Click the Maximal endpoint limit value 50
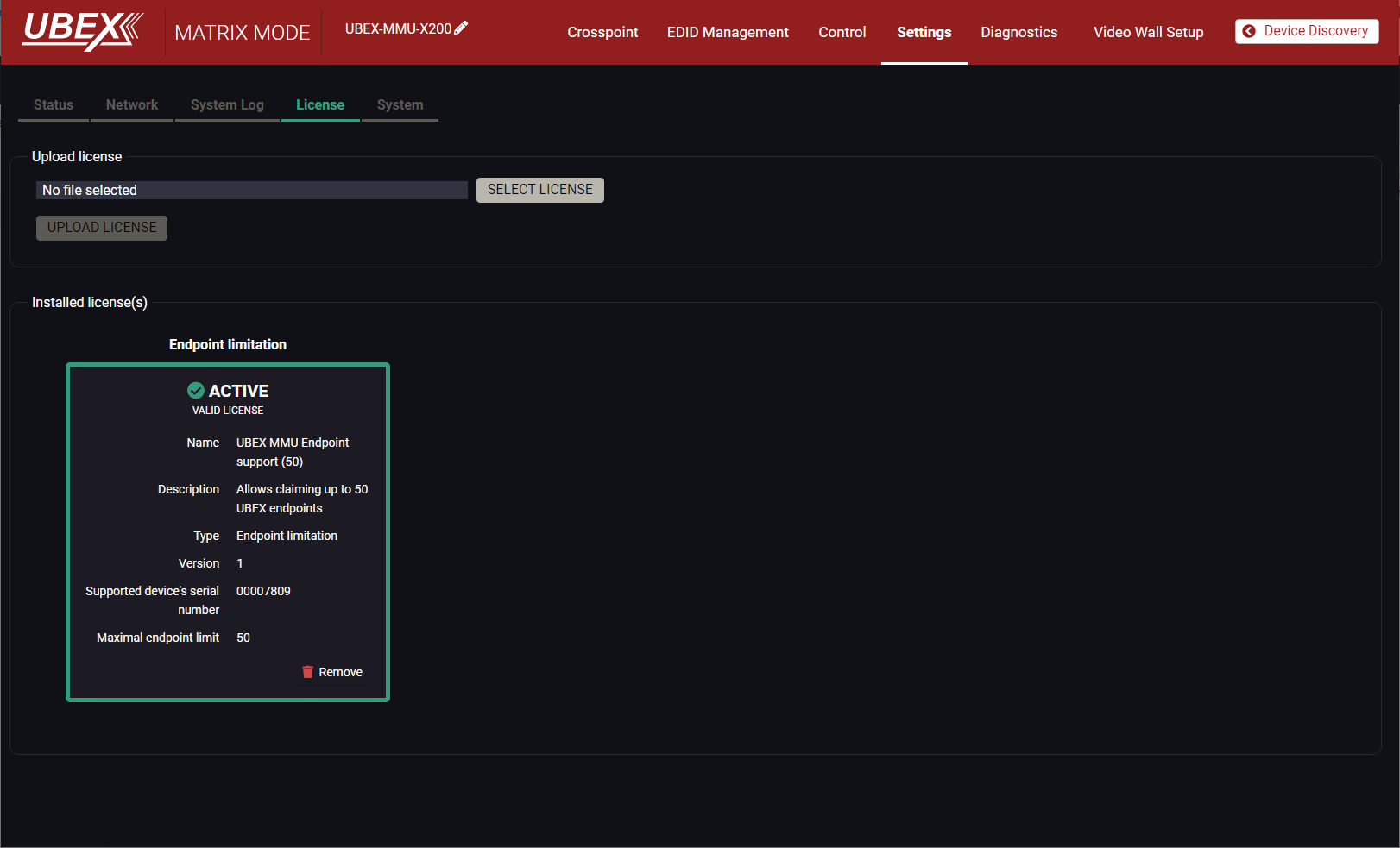 click(243, 638)
